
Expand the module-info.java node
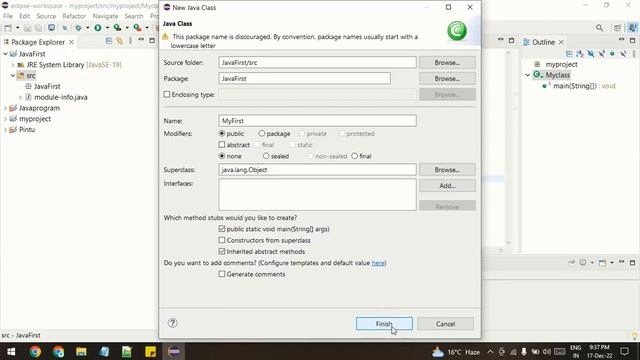[x=20, y=97]
